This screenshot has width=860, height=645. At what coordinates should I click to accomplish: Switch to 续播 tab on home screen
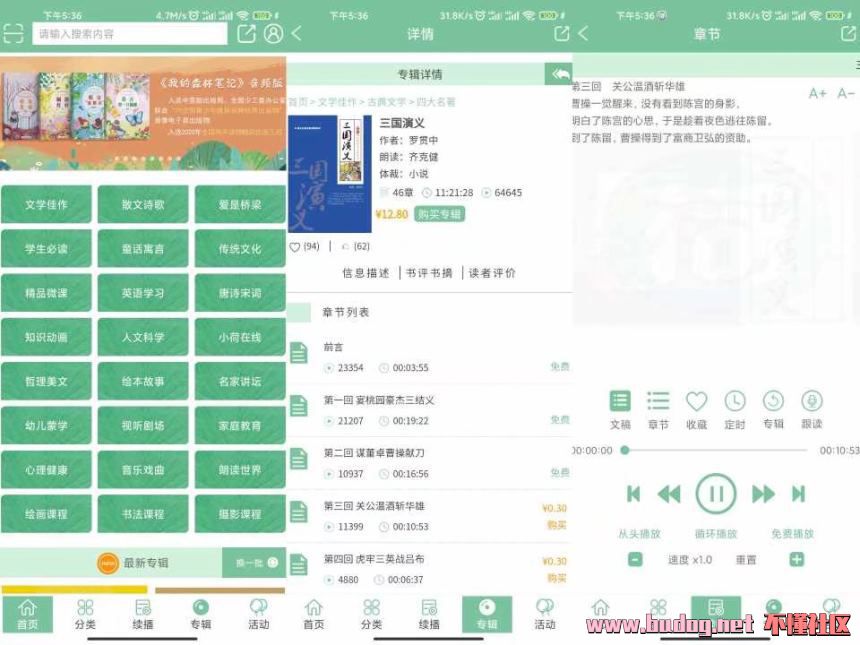pos(143,614)
